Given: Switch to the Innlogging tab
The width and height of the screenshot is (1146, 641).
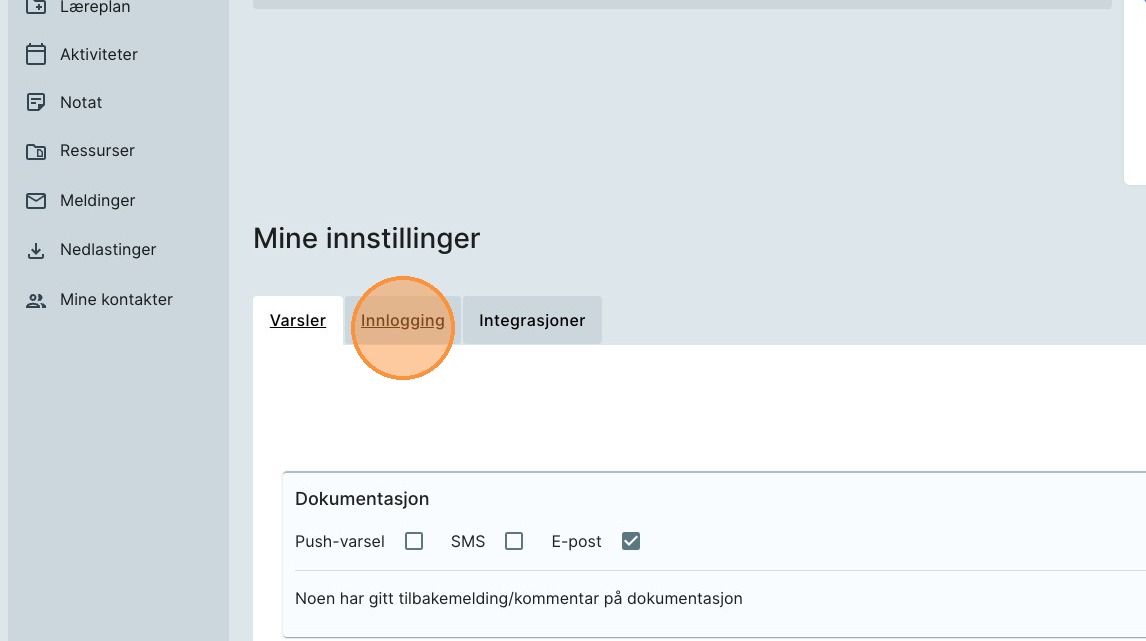Looking at the screenshot, I should pos(403,321).
